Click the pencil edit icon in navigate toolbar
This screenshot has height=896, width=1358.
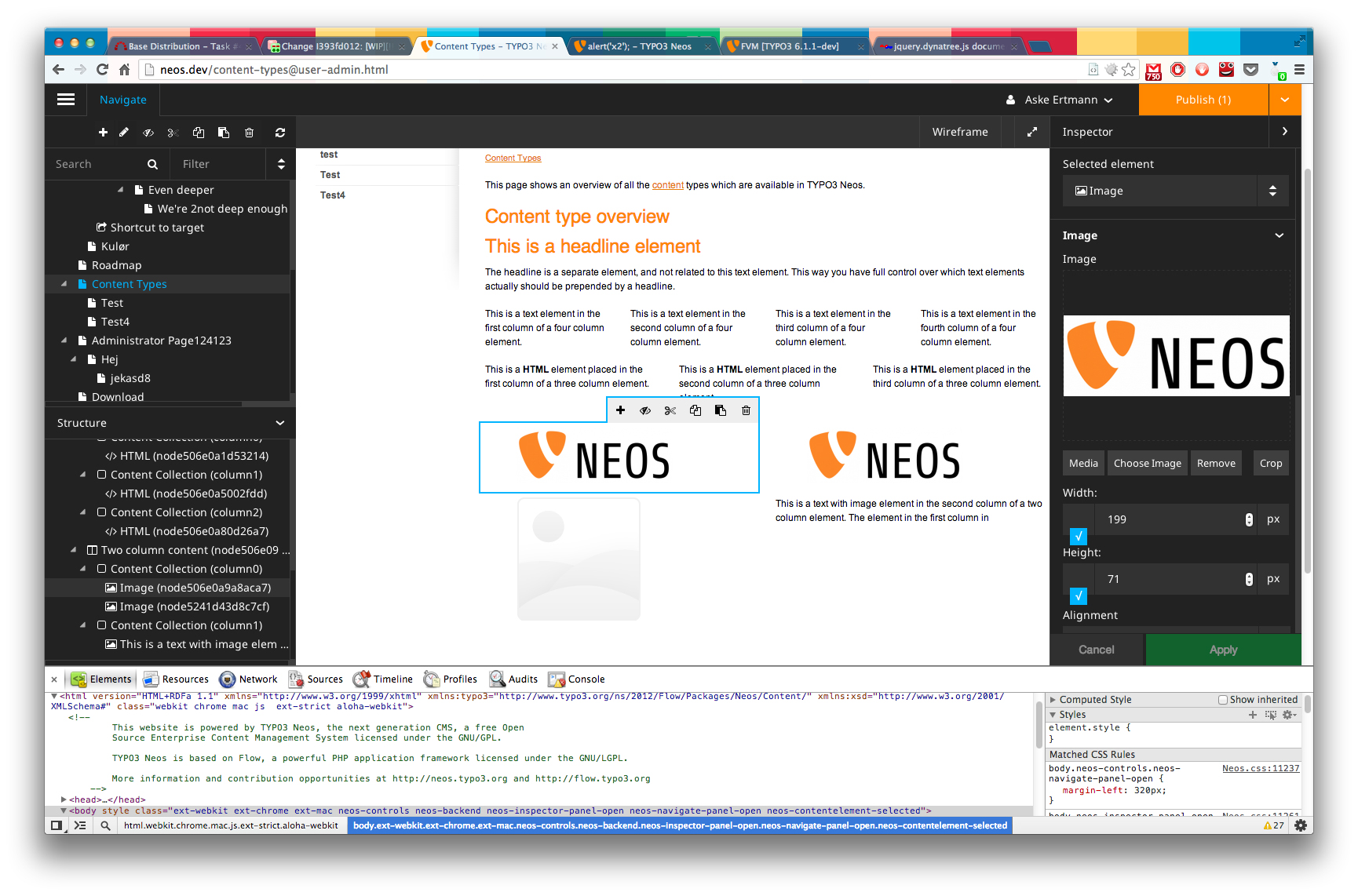click(124, 133)
